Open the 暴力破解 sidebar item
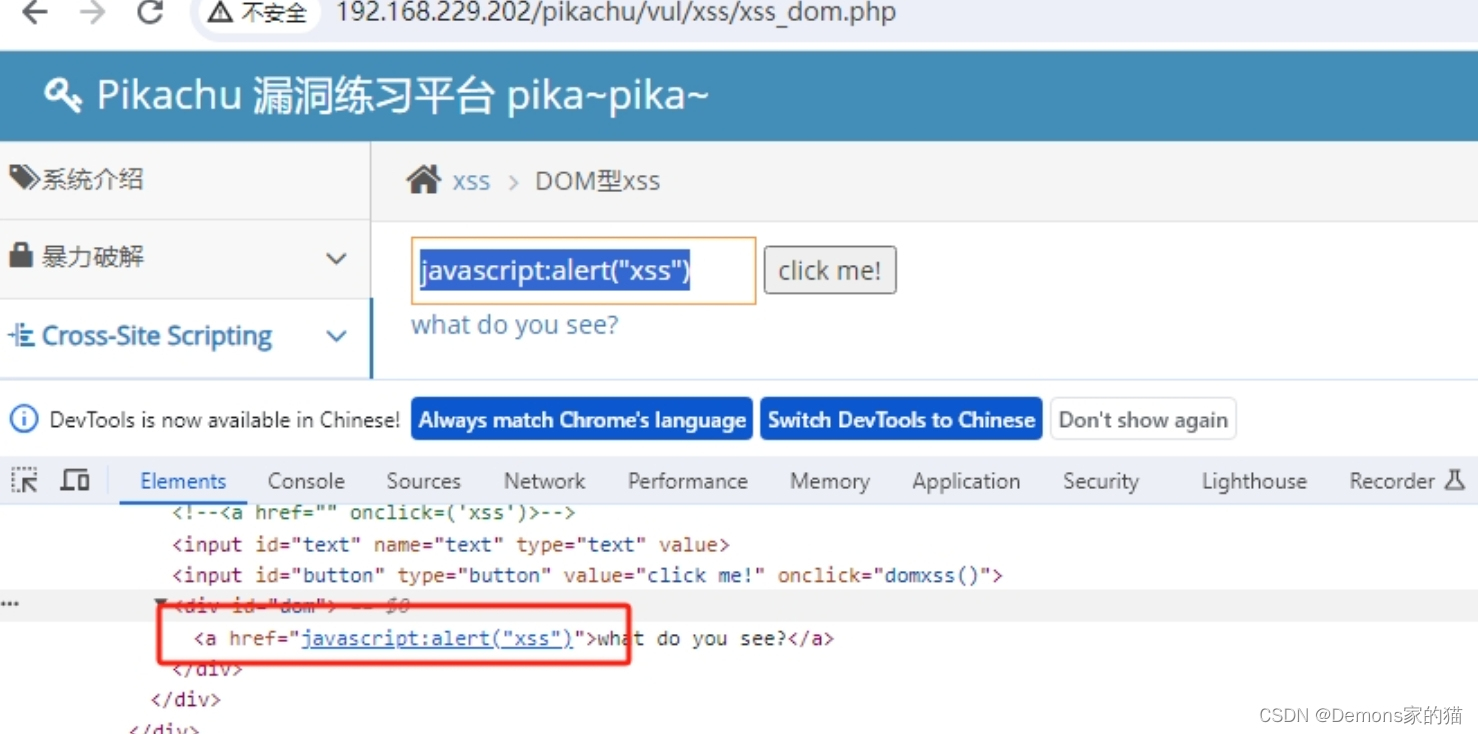Image resolution: width=1478 pixels, height=734 pixels. point(185,258)
